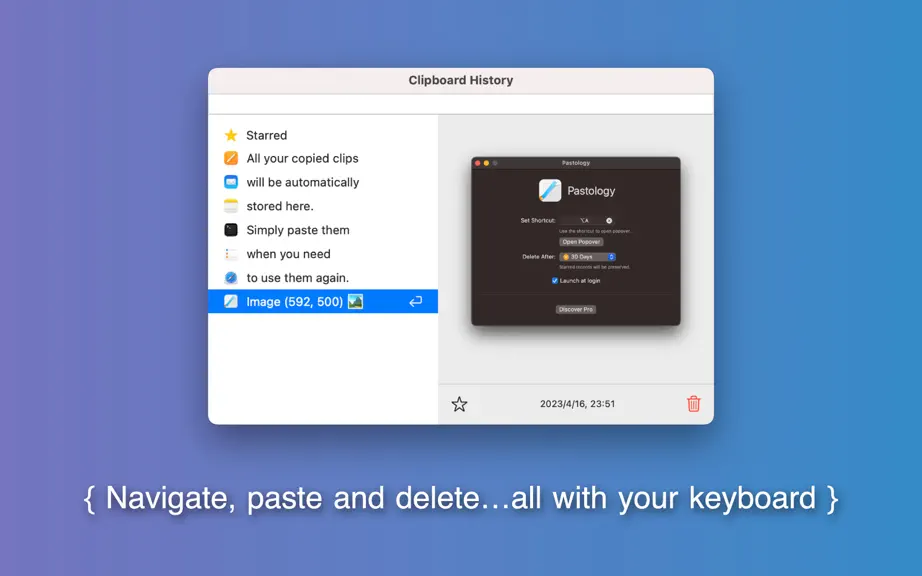Click the Pastology preview image thumbnail
The height and width of the screenshot is (576, 922).
[576, 241]
